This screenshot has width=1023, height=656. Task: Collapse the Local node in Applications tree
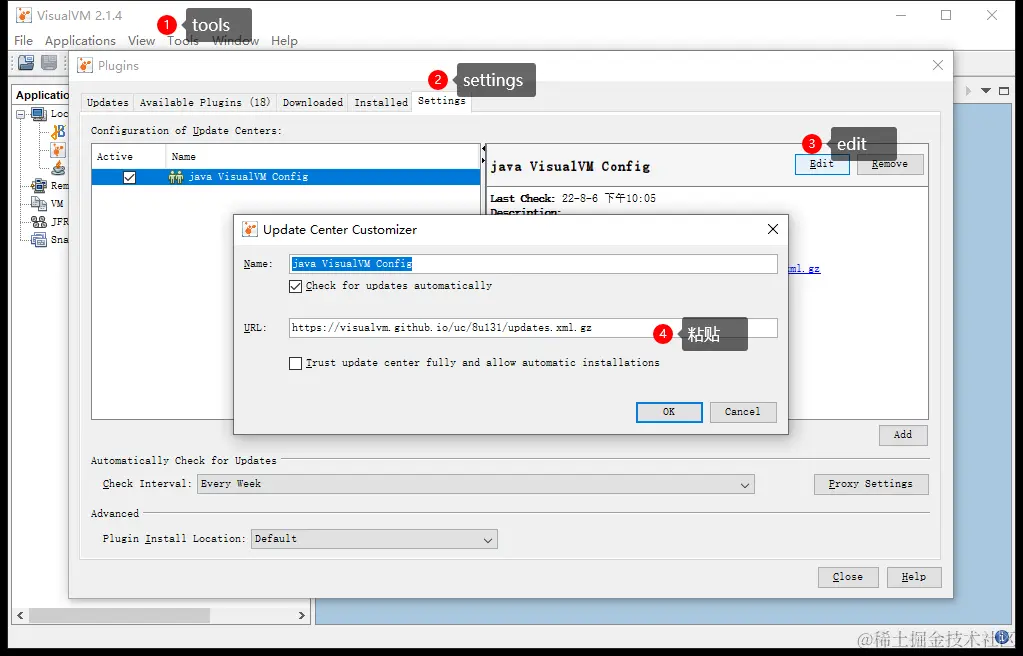point(21,114)
